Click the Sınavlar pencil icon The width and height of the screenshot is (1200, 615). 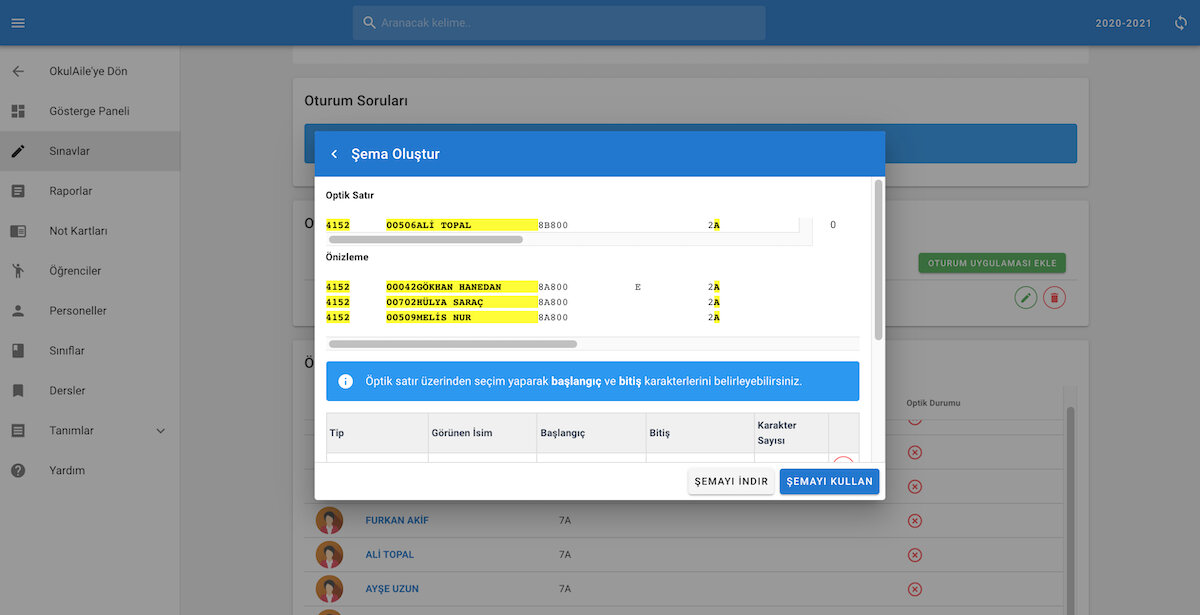click(x=18, y=151)
